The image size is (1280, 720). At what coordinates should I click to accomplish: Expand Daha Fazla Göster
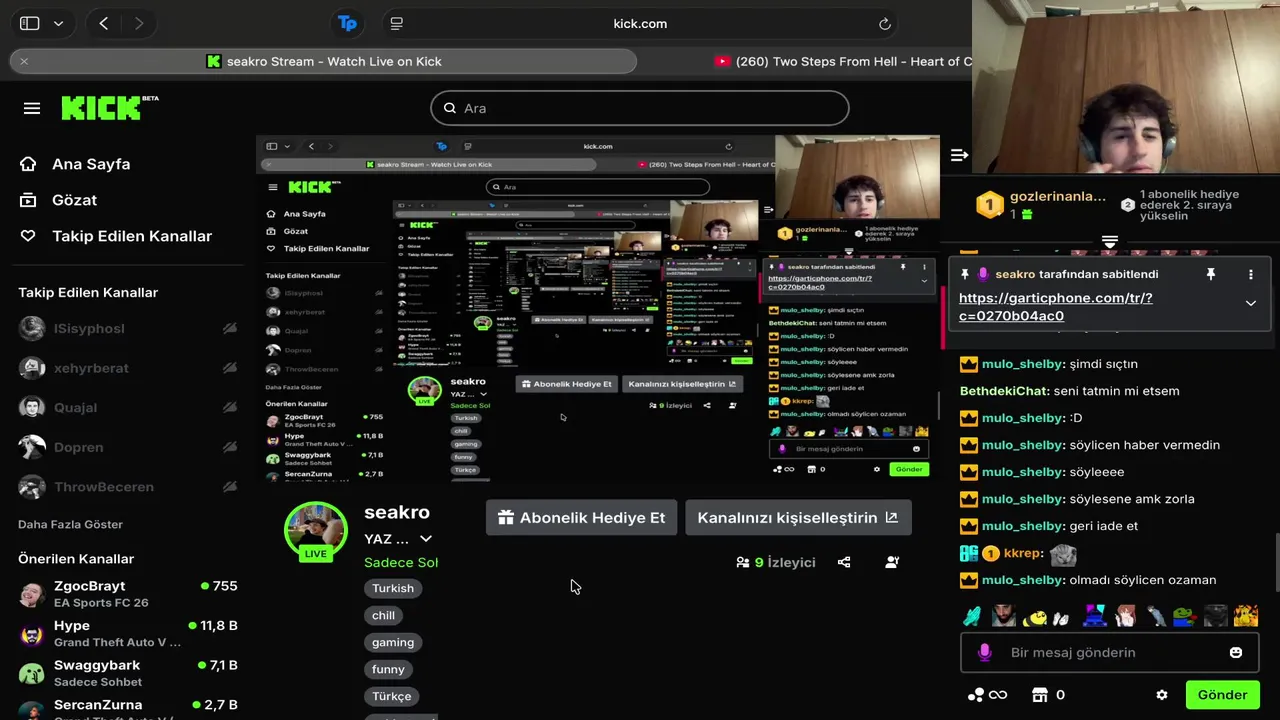(x=70, y=524)
